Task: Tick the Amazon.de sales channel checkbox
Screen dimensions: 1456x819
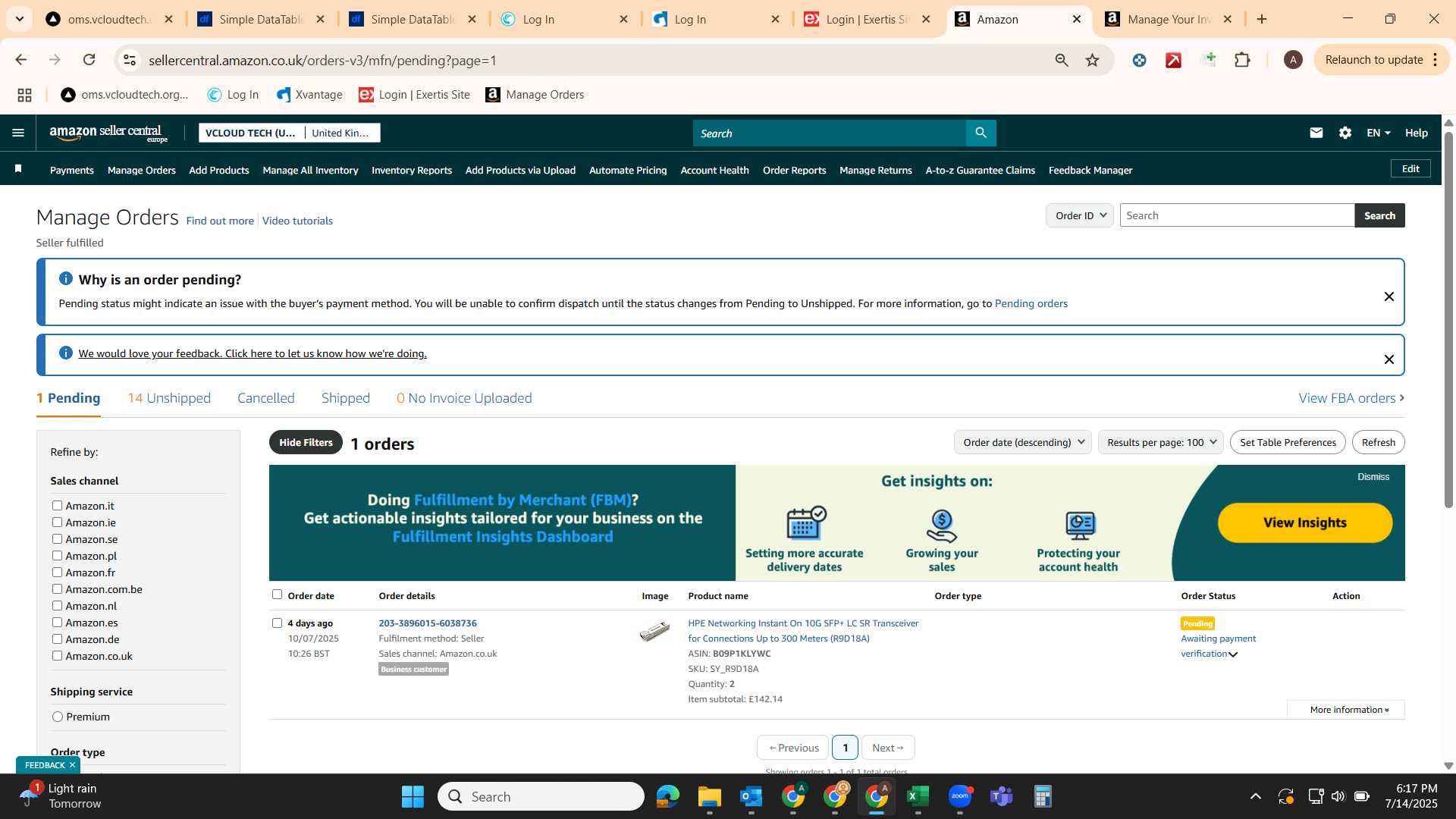Action: pos(57,639)
